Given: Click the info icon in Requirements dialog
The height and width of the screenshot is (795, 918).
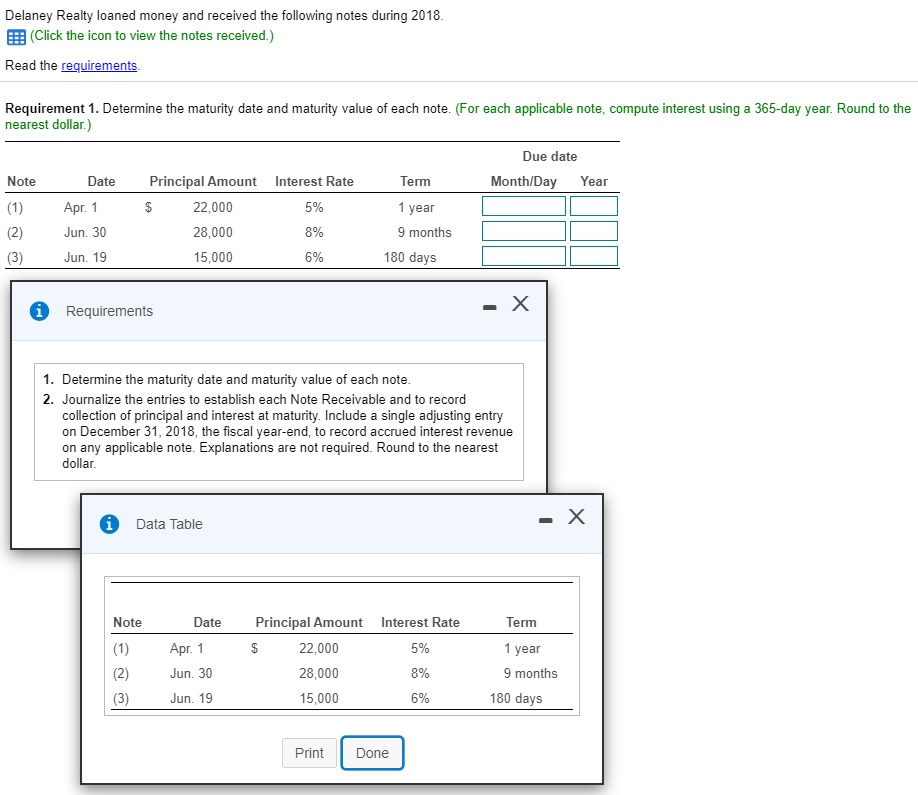Looking at the screenshot, I should click(x=39, y=311).
